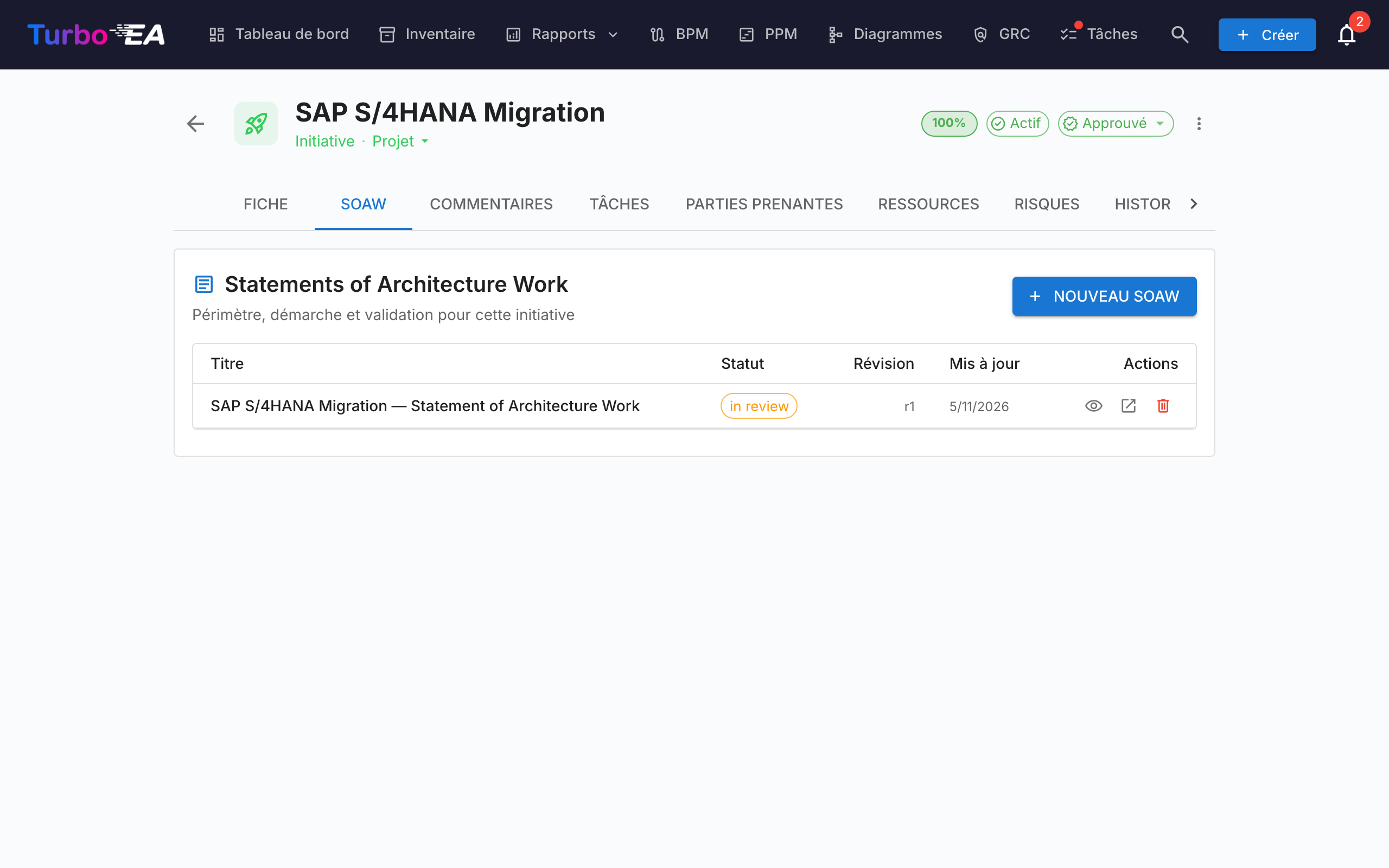Open the TÂCHES tab
Screen dimensions: 1389x868
pos(619,204)
